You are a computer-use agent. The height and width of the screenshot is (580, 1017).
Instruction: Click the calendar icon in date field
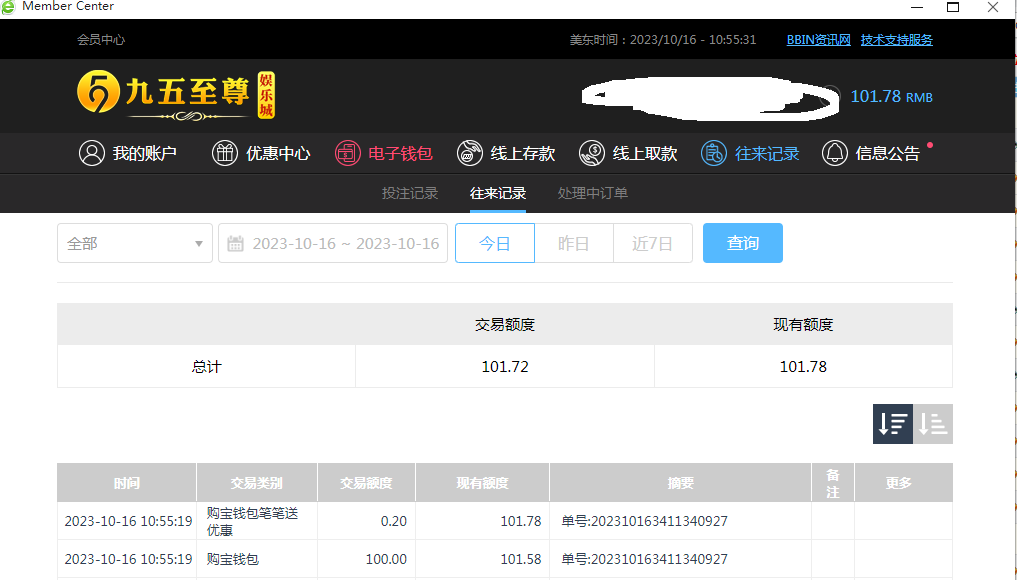click(235, 244)
